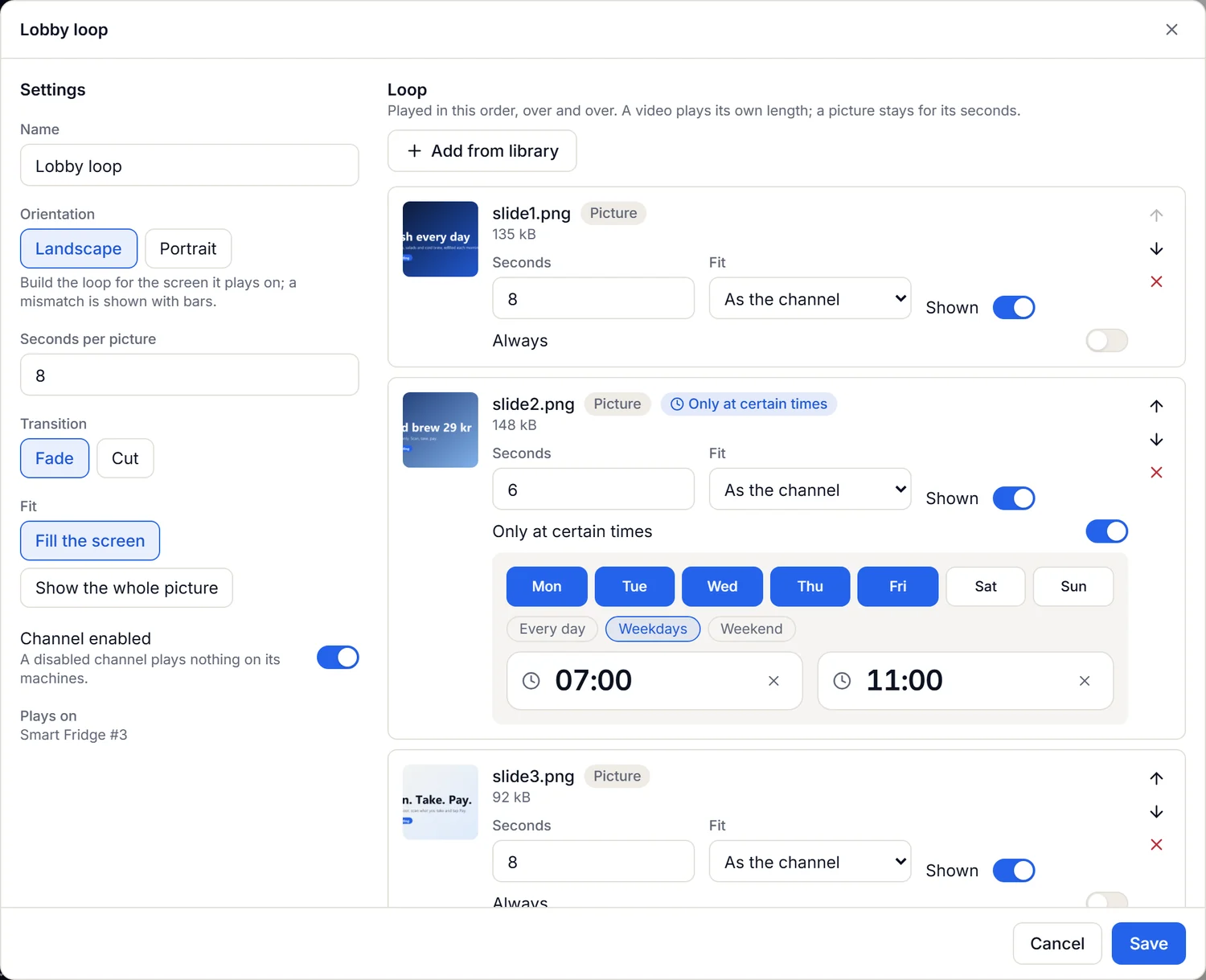Screen dimensions: 1206x980
Task: Select Sun in the day picker
Action: click(x=1073, y=586)
